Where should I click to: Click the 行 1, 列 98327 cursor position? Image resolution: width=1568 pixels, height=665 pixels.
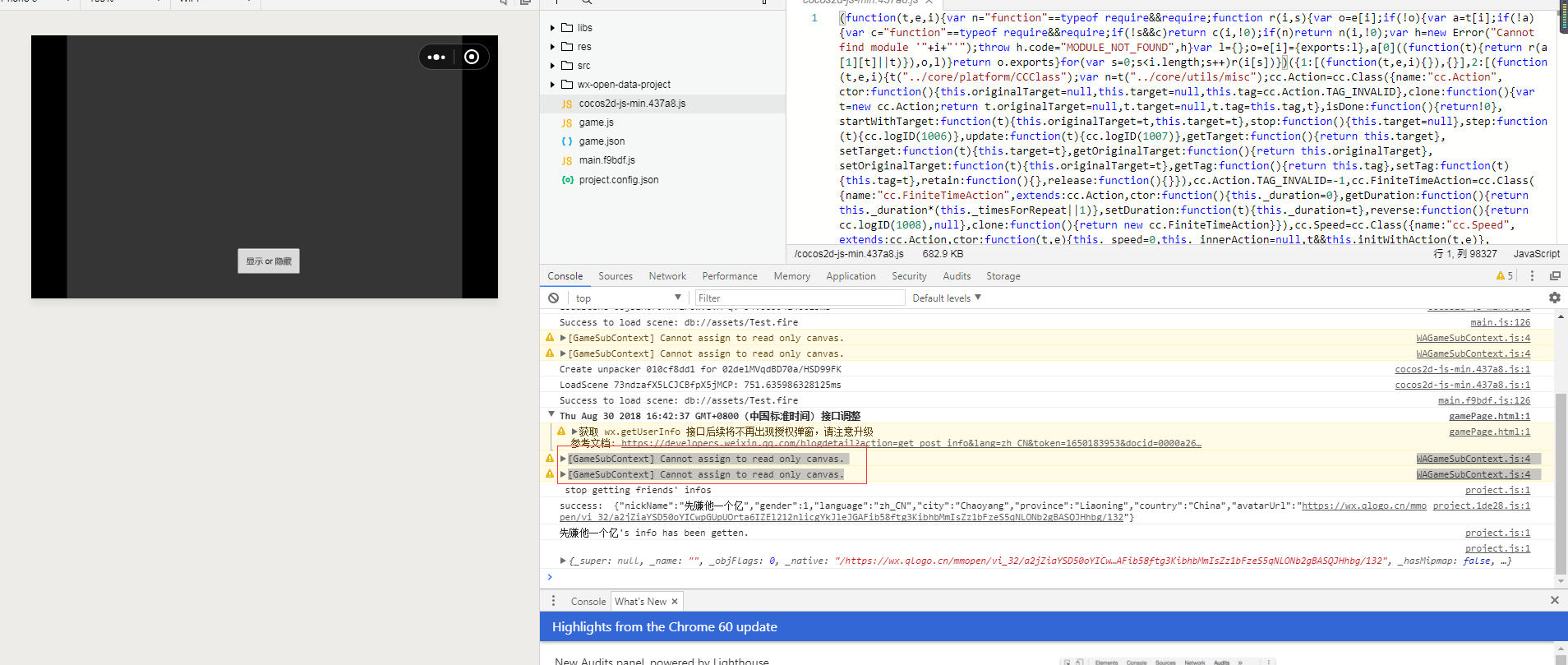click(x=1465, y=254)
